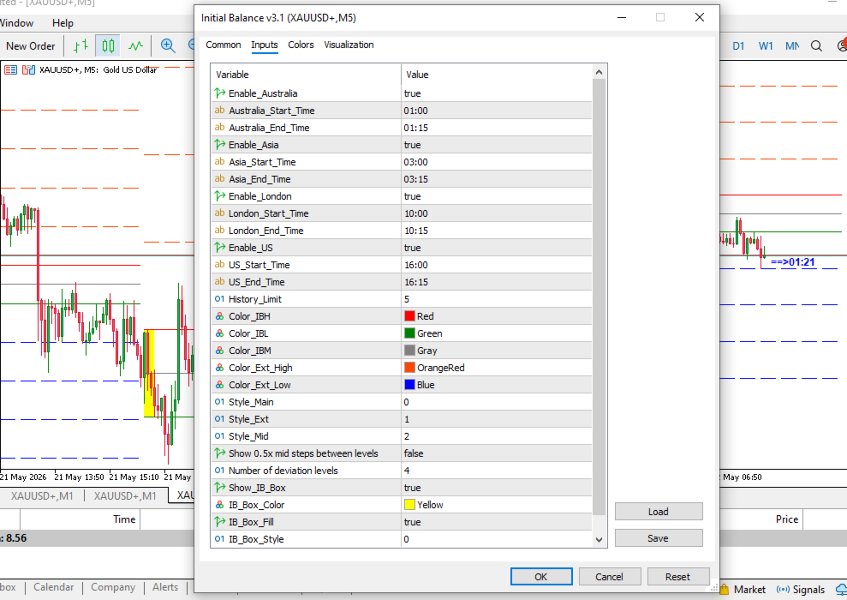This screenshot has height=600, width=847.
Task: Click the Market shopping bag icon
Action: click(724, 589)
